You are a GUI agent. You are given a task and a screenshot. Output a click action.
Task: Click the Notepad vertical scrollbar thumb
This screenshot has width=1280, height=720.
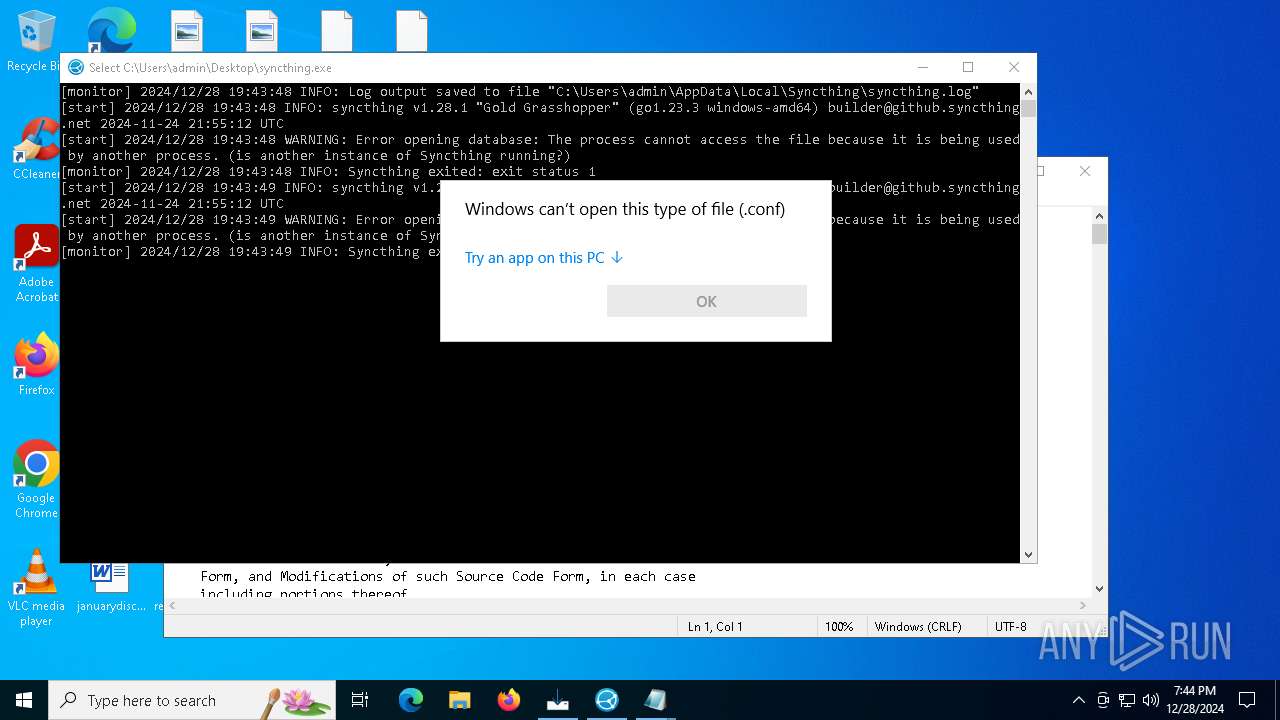click(x=1099, y=234)
